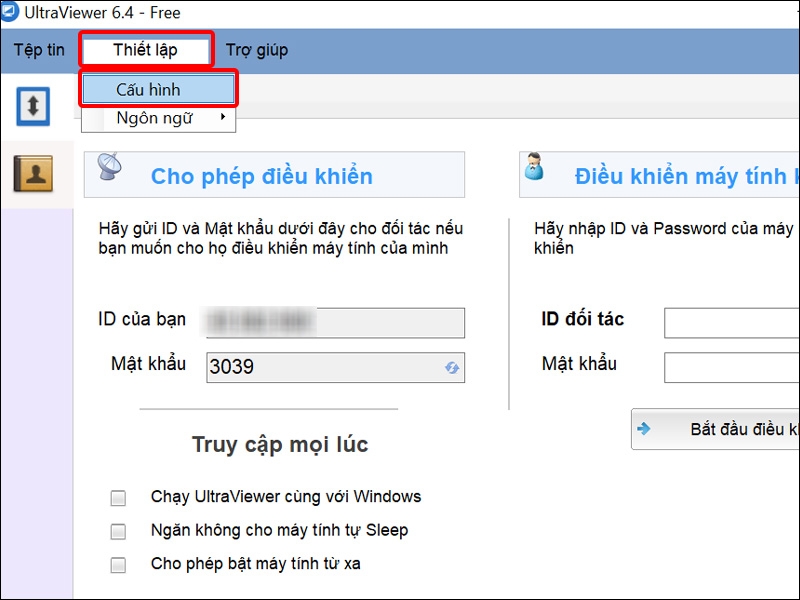Focus the partner Mật khẩu input field

coord(732,367)
